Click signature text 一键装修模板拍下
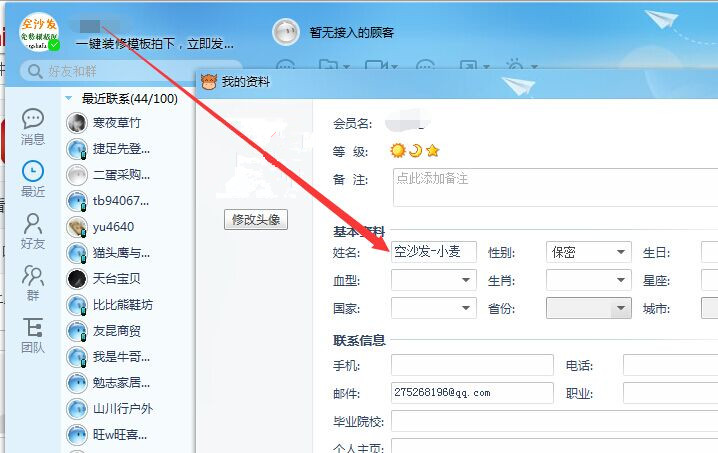718x453 pixels. click(155, 44)
